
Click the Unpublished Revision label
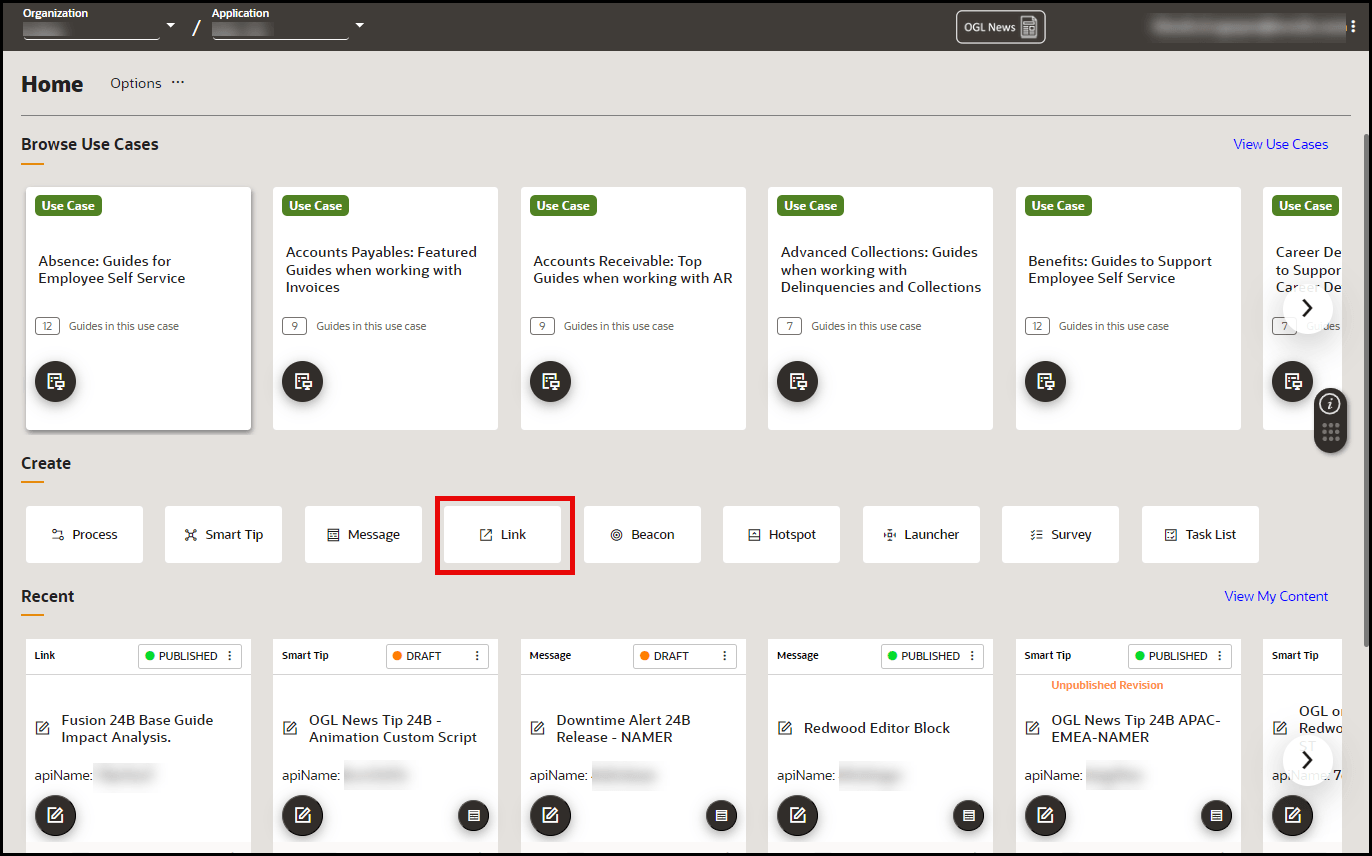1107,685
